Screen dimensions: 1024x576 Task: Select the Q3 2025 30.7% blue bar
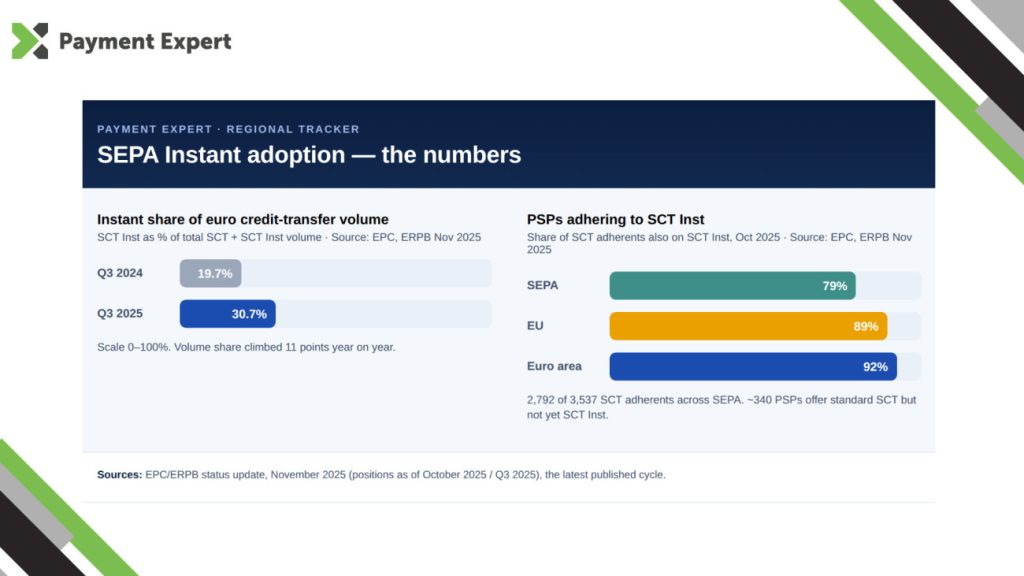(227, 314)
